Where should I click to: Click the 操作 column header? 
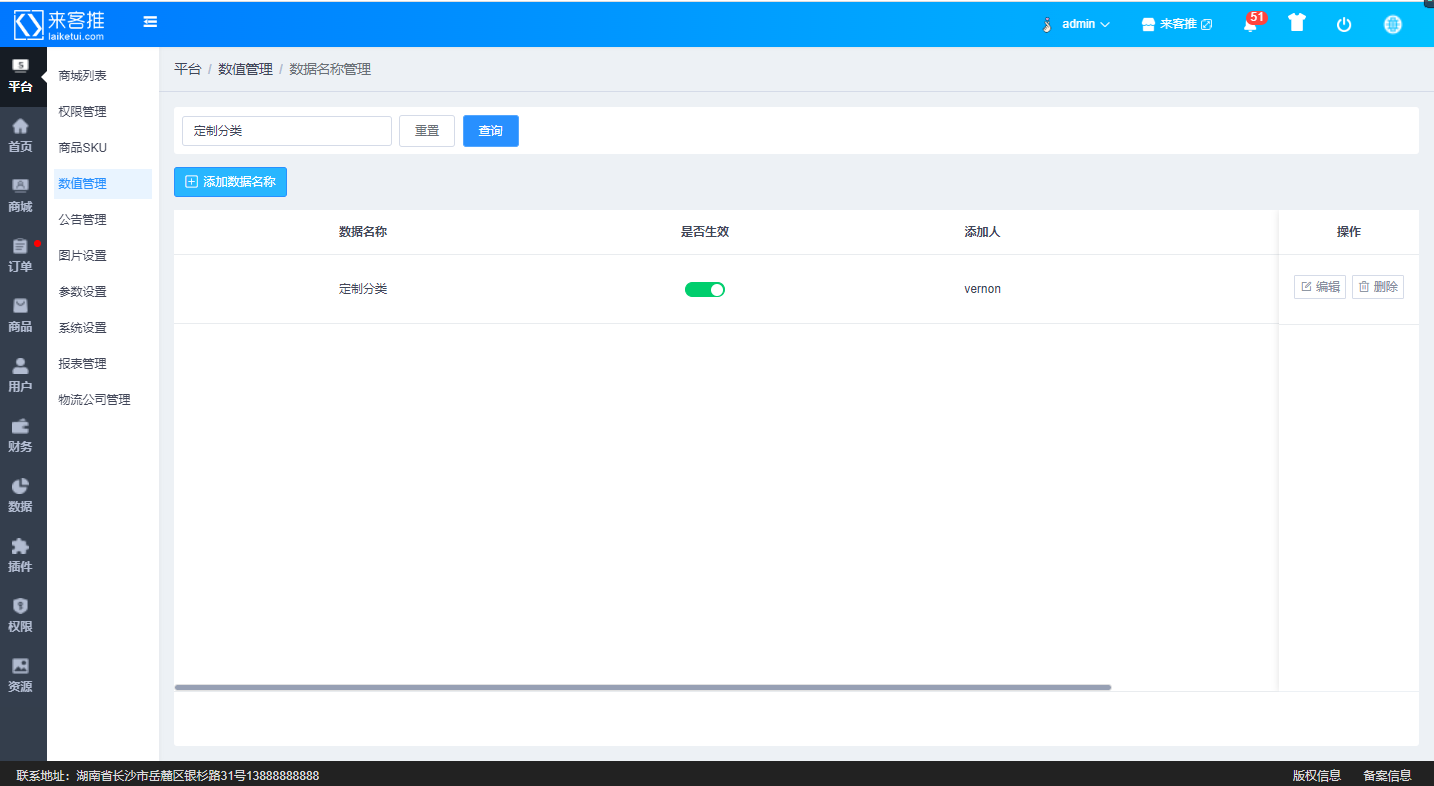(1349, 232)
